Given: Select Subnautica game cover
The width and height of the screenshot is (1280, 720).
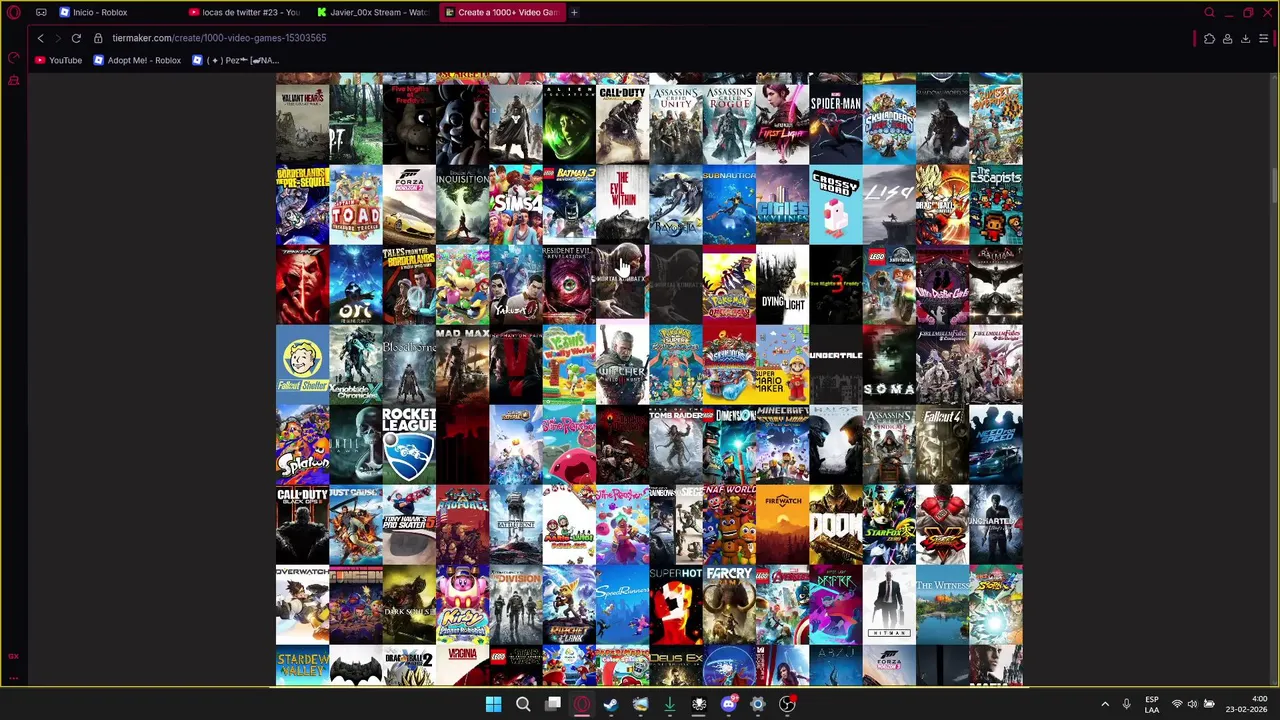Looking at the screenshot, I should (729, 205).
